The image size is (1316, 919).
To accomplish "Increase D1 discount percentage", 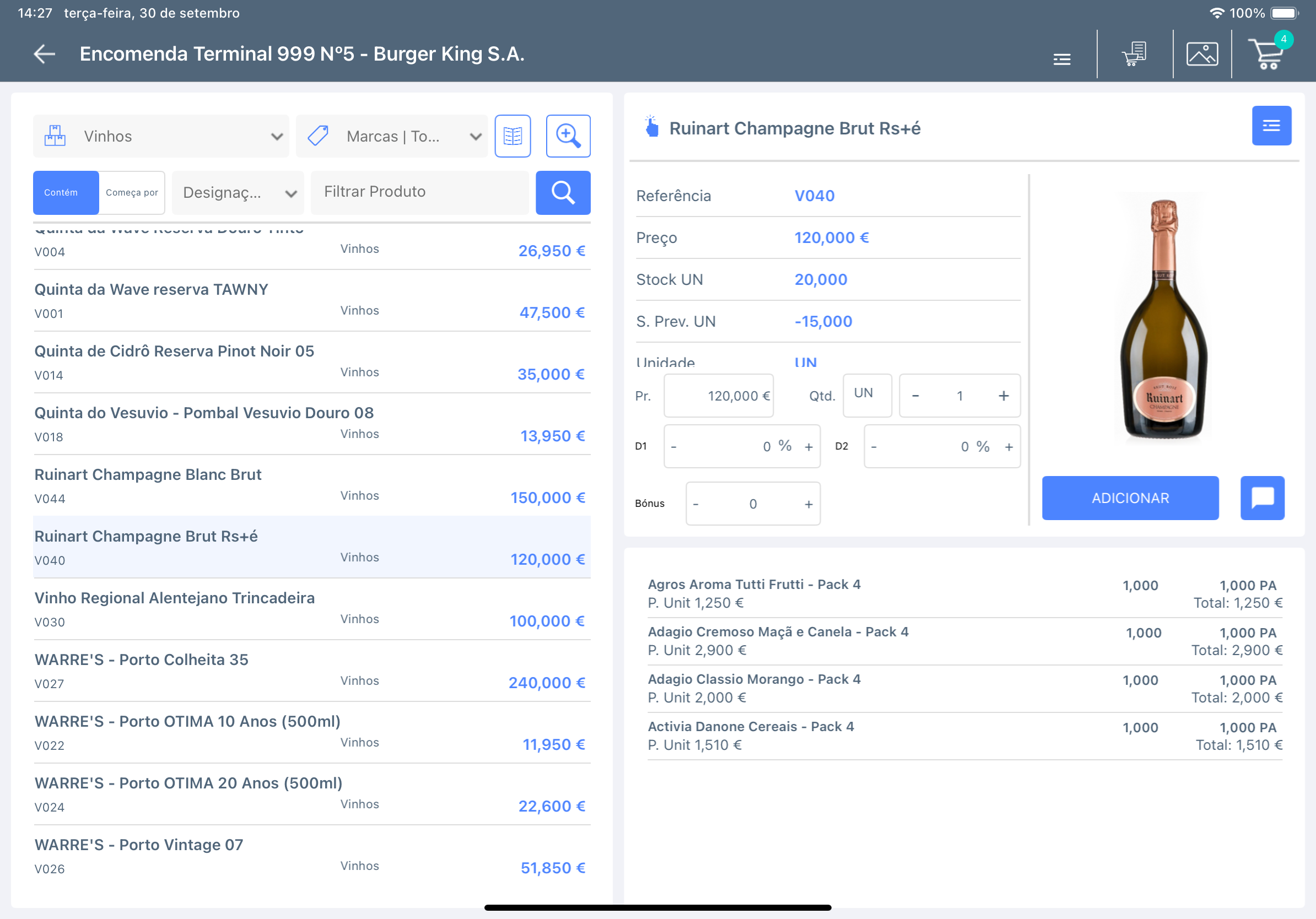I will coord(808,447).
